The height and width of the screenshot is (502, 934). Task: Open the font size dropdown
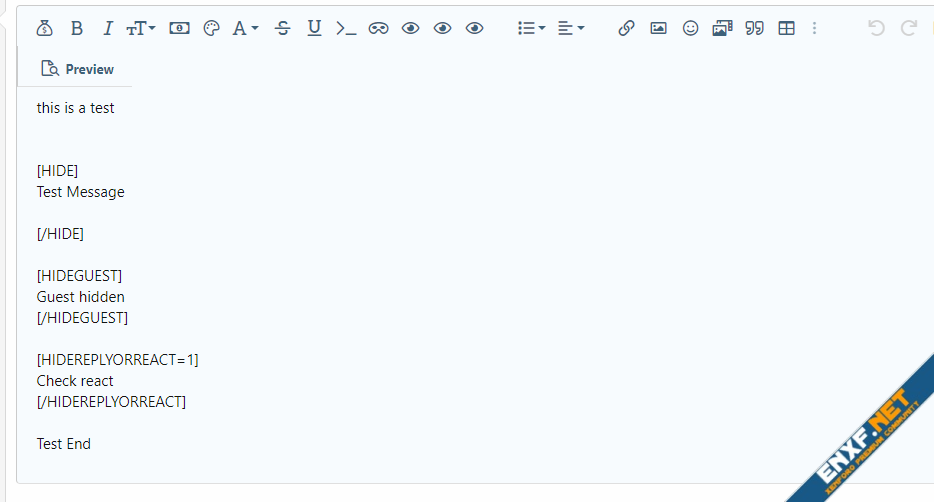(141, 28)
